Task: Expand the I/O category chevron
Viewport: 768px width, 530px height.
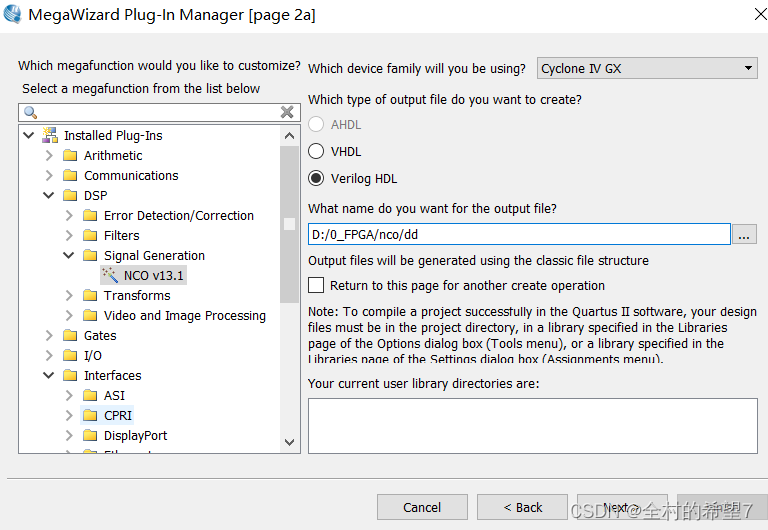Action: [49, 356]
